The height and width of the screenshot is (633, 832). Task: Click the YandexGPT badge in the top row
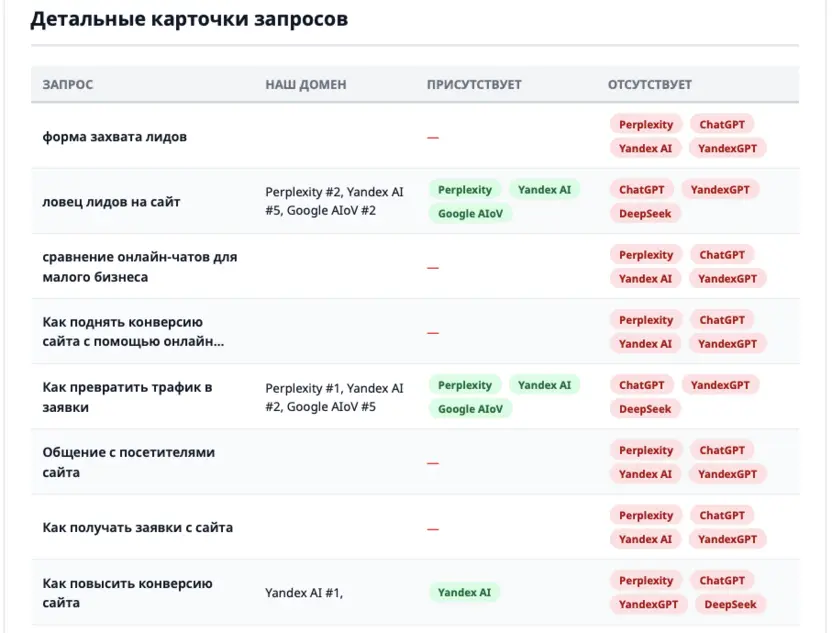click(x=727, y=147)
